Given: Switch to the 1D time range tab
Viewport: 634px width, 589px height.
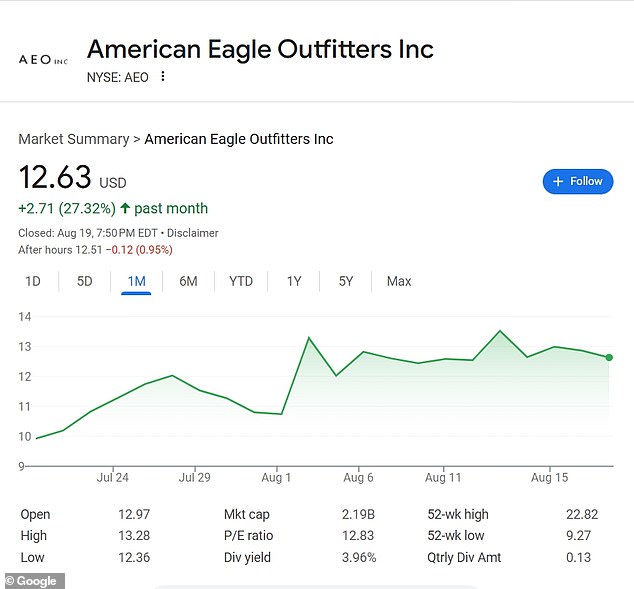Looking at the screenshot, I should (33, 281).
